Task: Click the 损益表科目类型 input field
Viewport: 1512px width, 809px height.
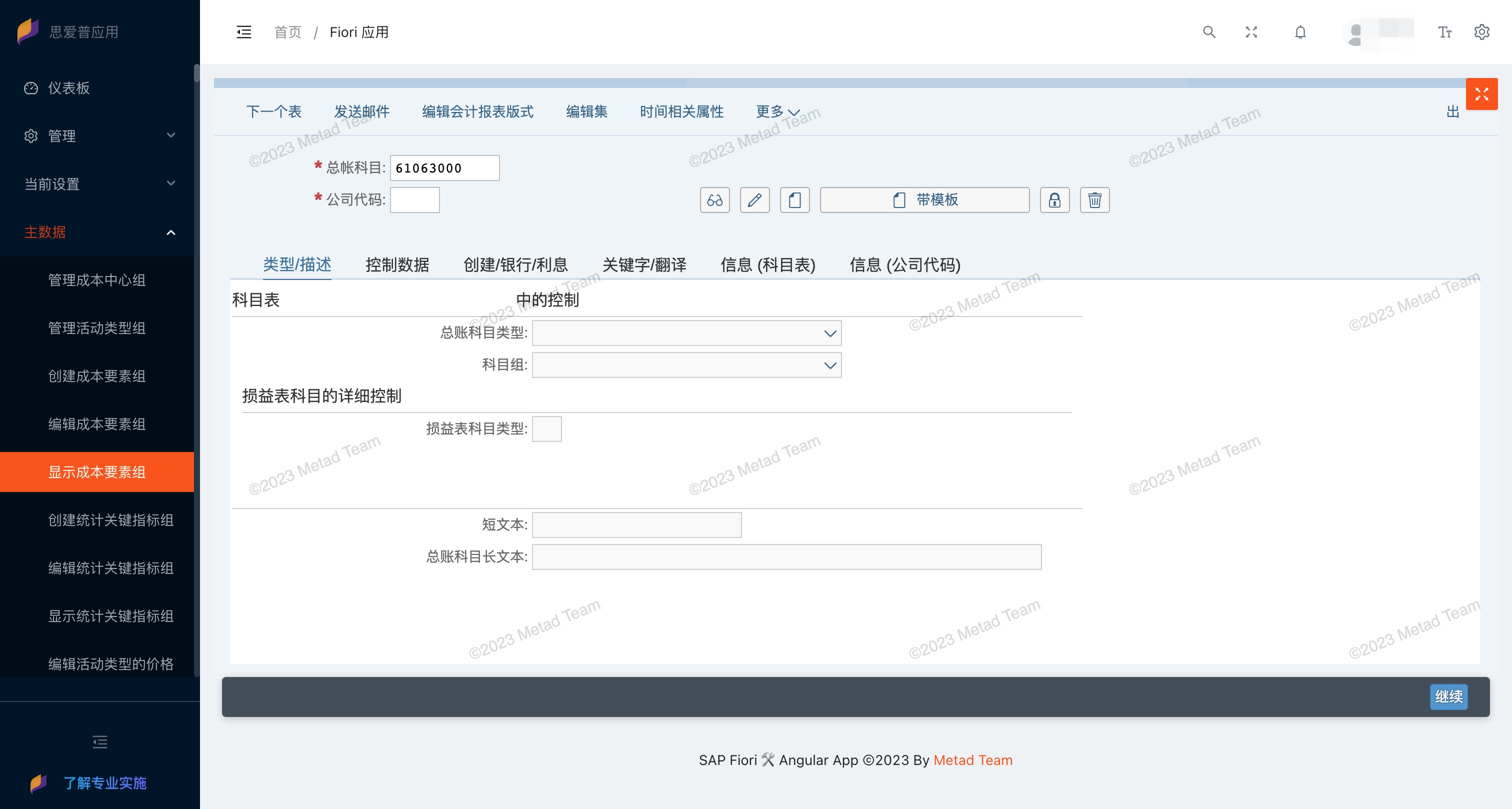Action: click(546, 429)
